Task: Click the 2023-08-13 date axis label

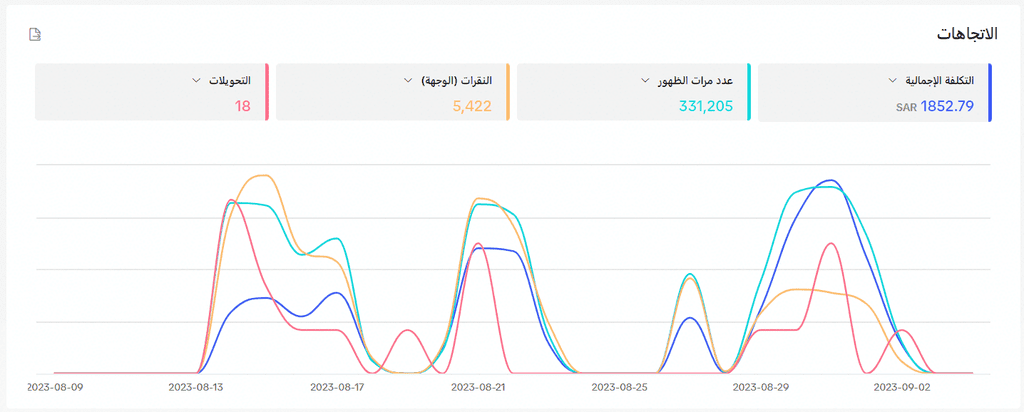Action: coord(196,387)
